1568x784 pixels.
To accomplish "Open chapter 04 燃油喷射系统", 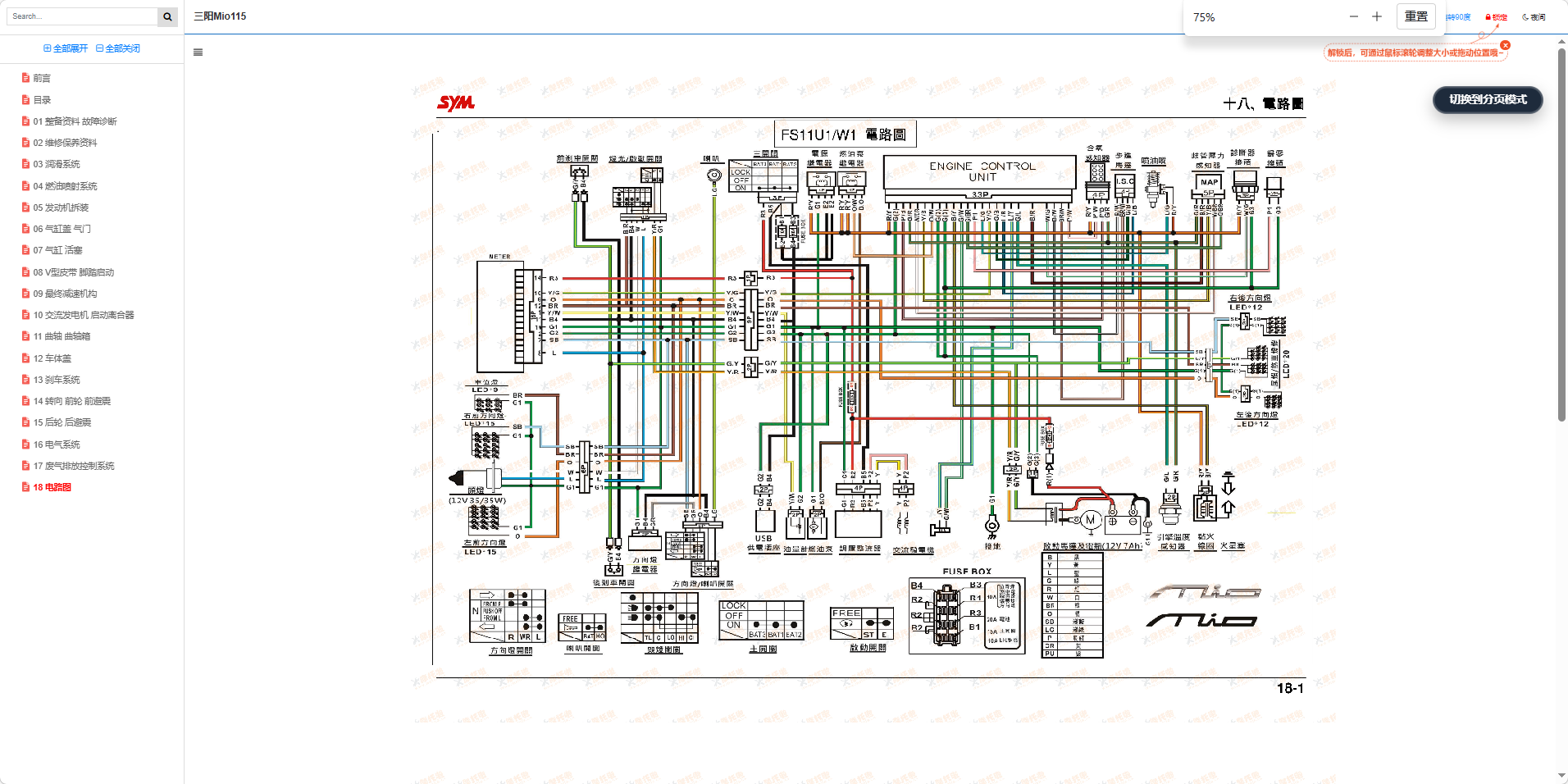I will tap(65, 186).
